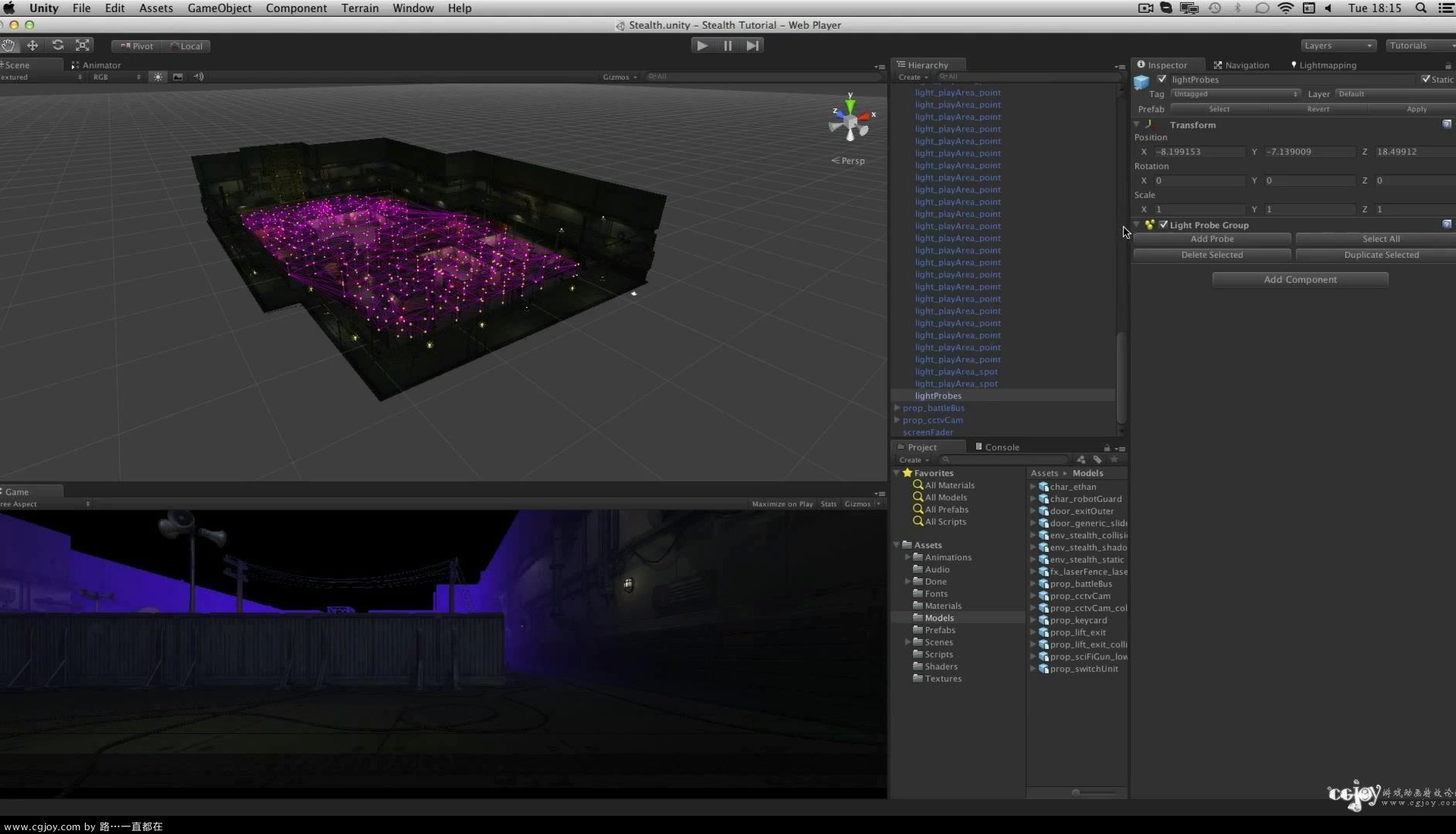Toggle scene audio speaker icon

(199, 77)
